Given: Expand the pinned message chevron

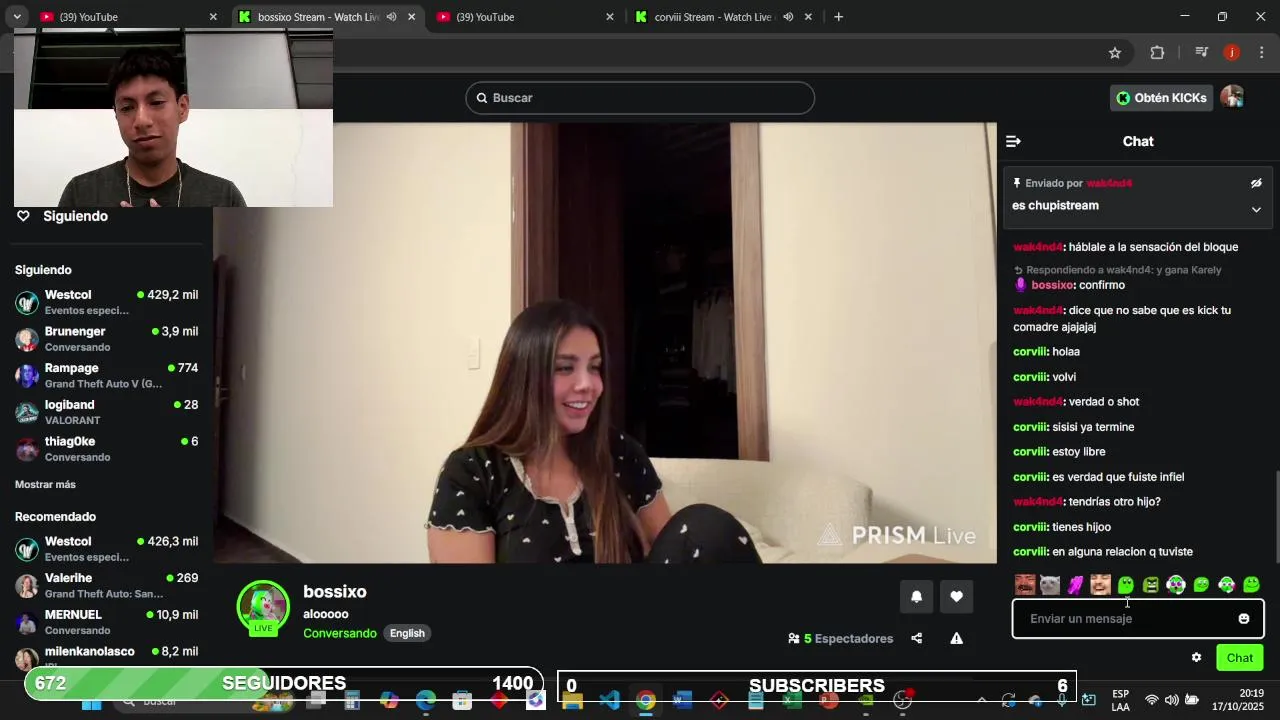Looking at the screenshot, I should pos(1256,209).
